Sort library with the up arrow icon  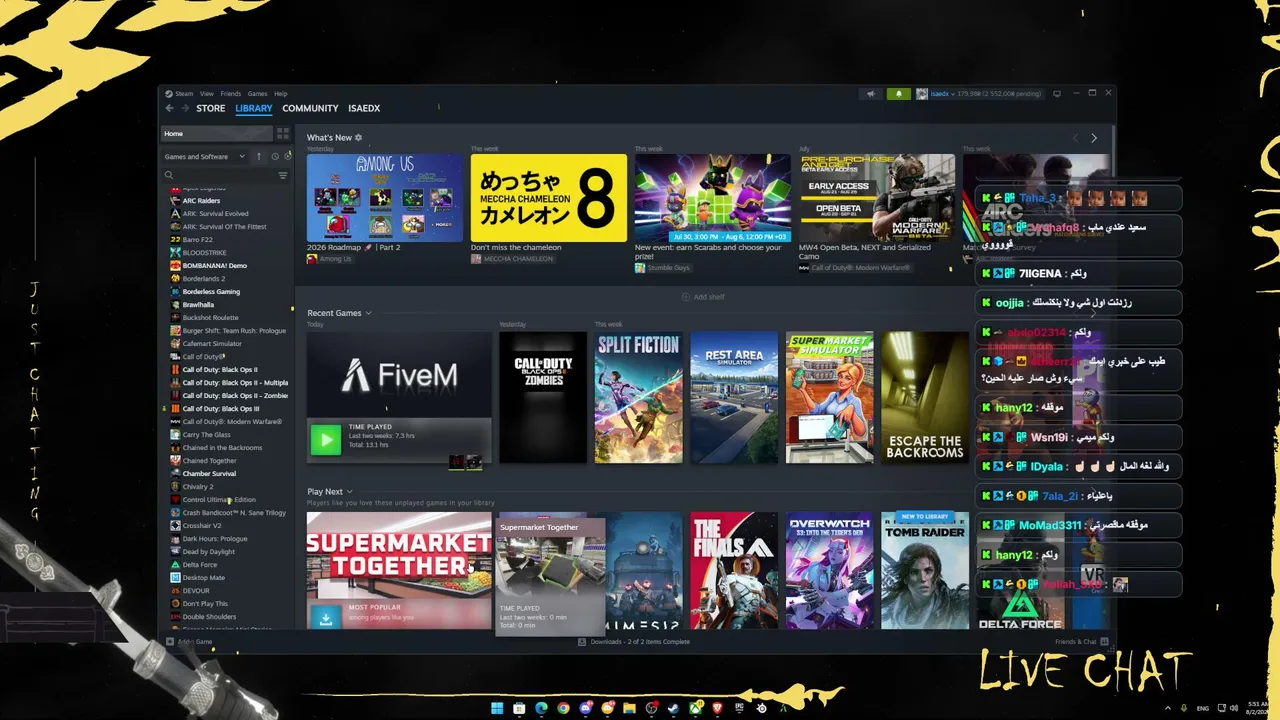tap(259, 156)
